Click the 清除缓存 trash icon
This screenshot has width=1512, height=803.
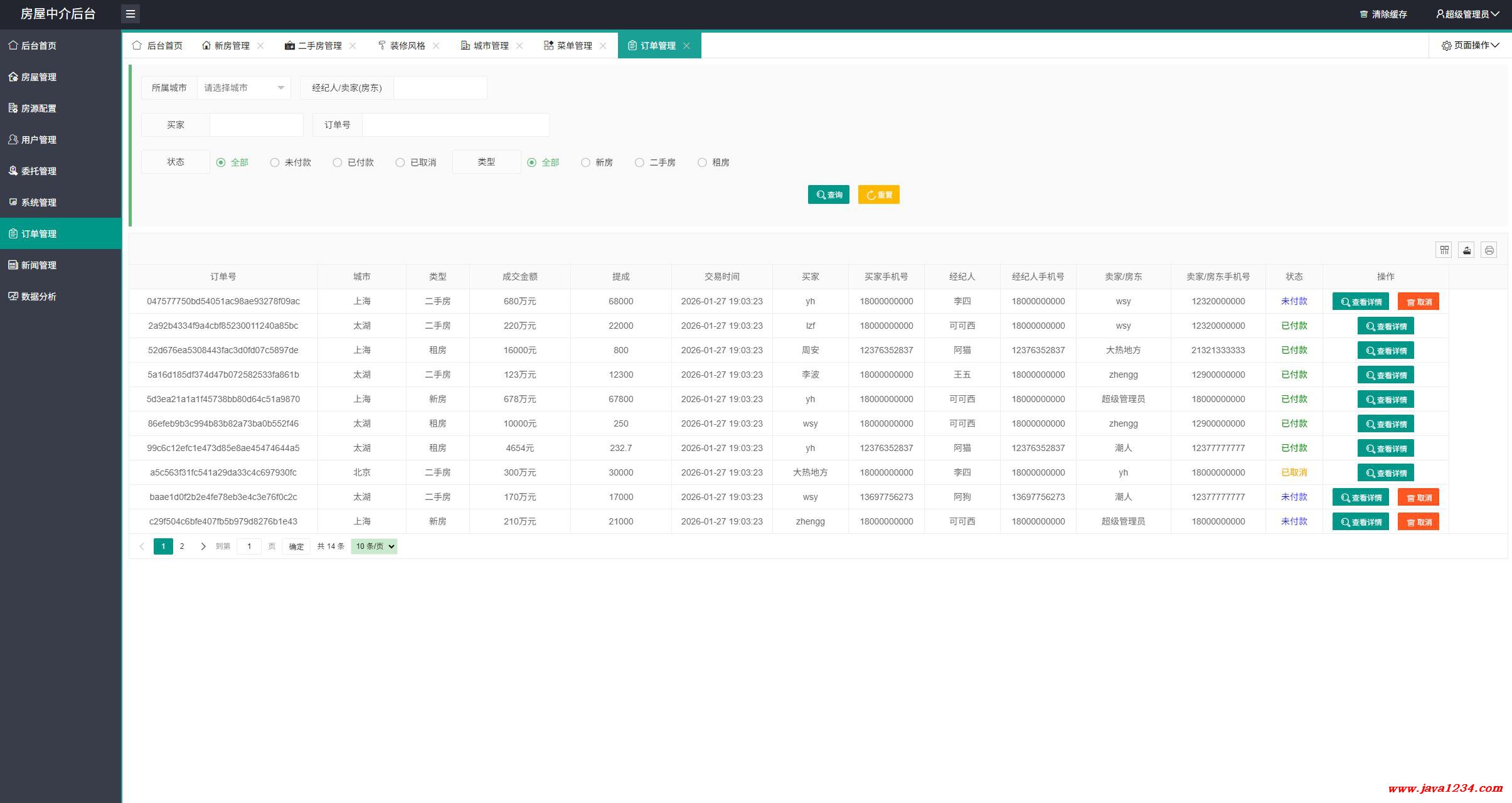click(x=1363, y=14)
